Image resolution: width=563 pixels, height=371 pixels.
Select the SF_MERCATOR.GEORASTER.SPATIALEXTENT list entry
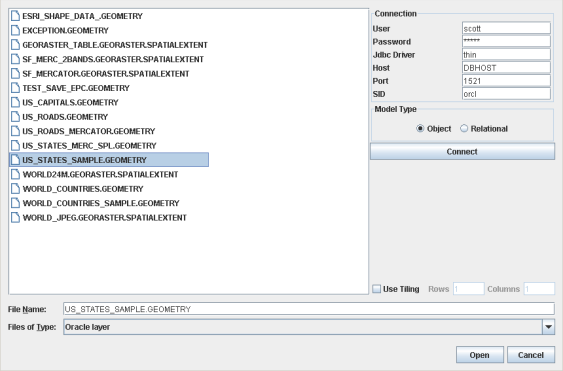[x=106, y=74]
